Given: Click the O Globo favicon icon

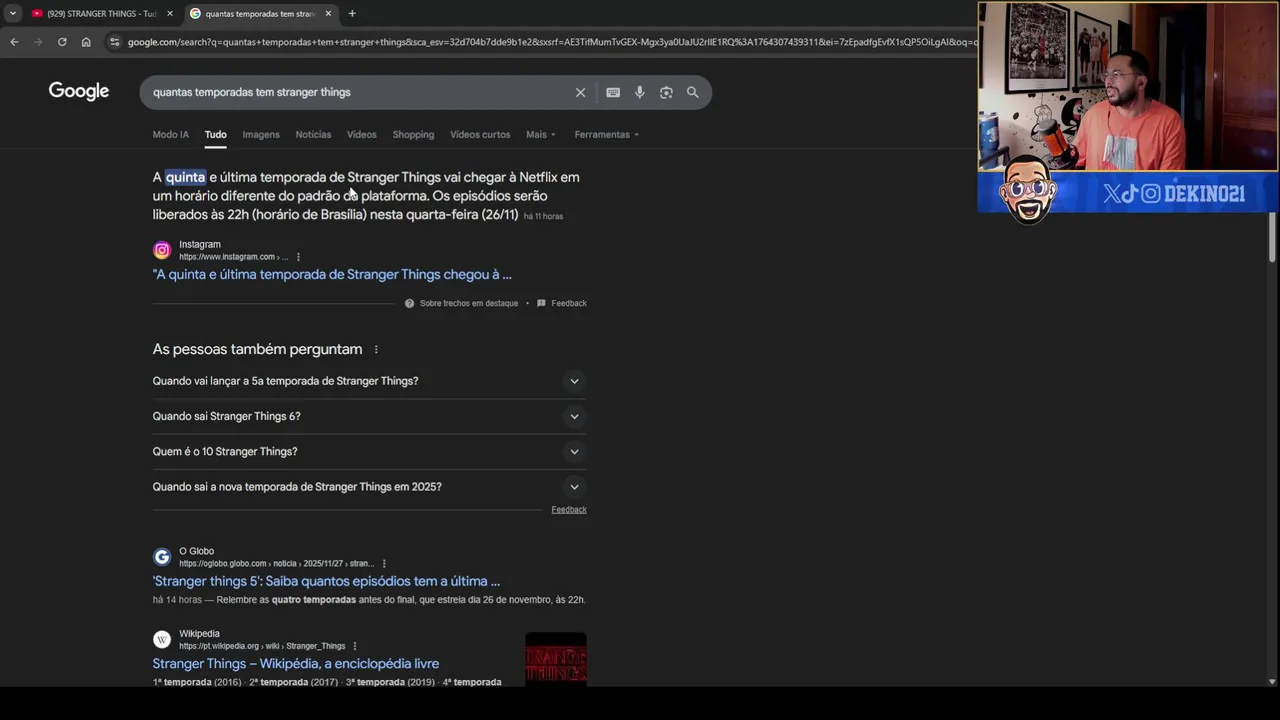Looking at the screenshot, I should click(x=162, y=557).
